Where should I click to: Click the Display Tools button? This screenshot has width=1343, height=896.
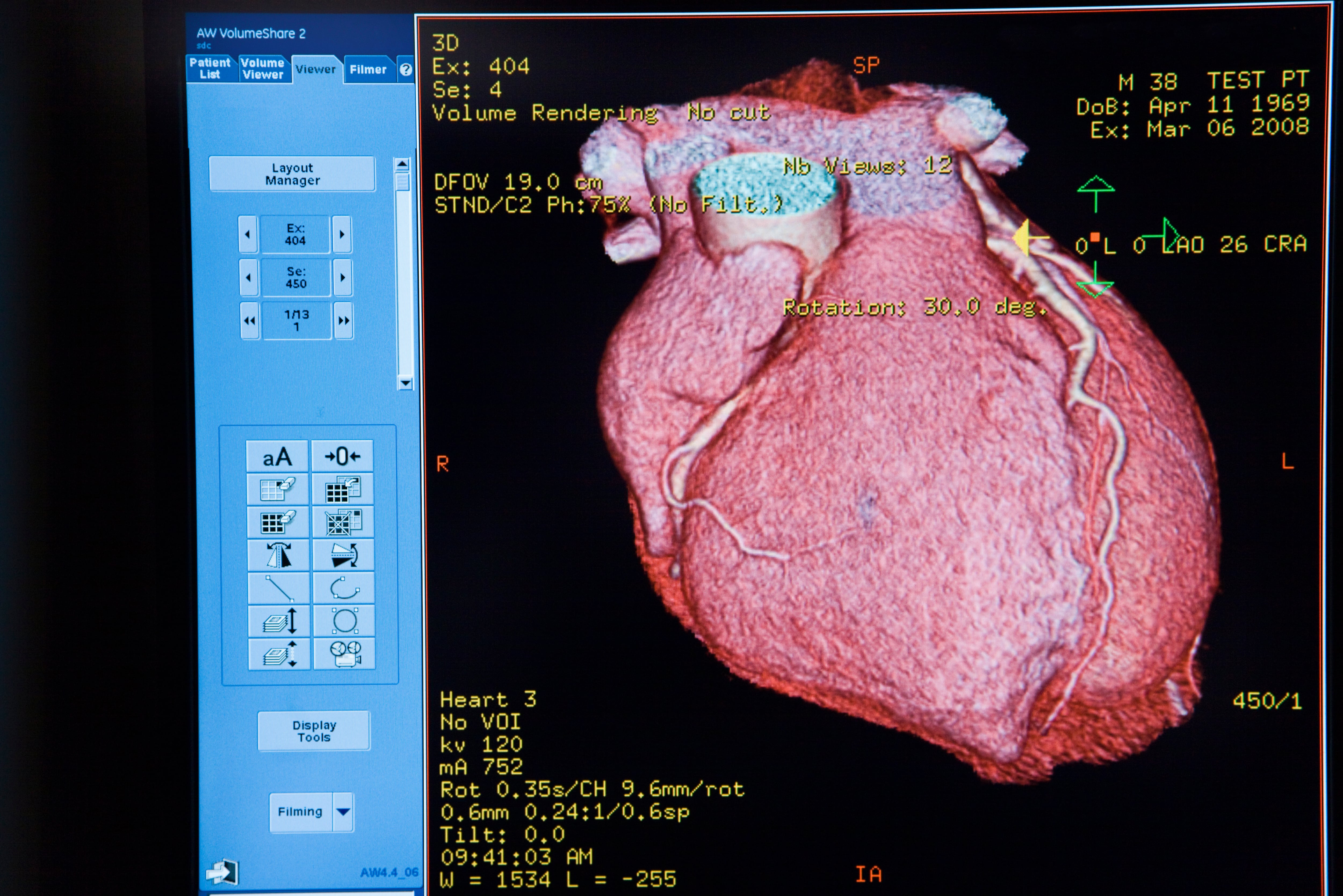pos(314,731)
